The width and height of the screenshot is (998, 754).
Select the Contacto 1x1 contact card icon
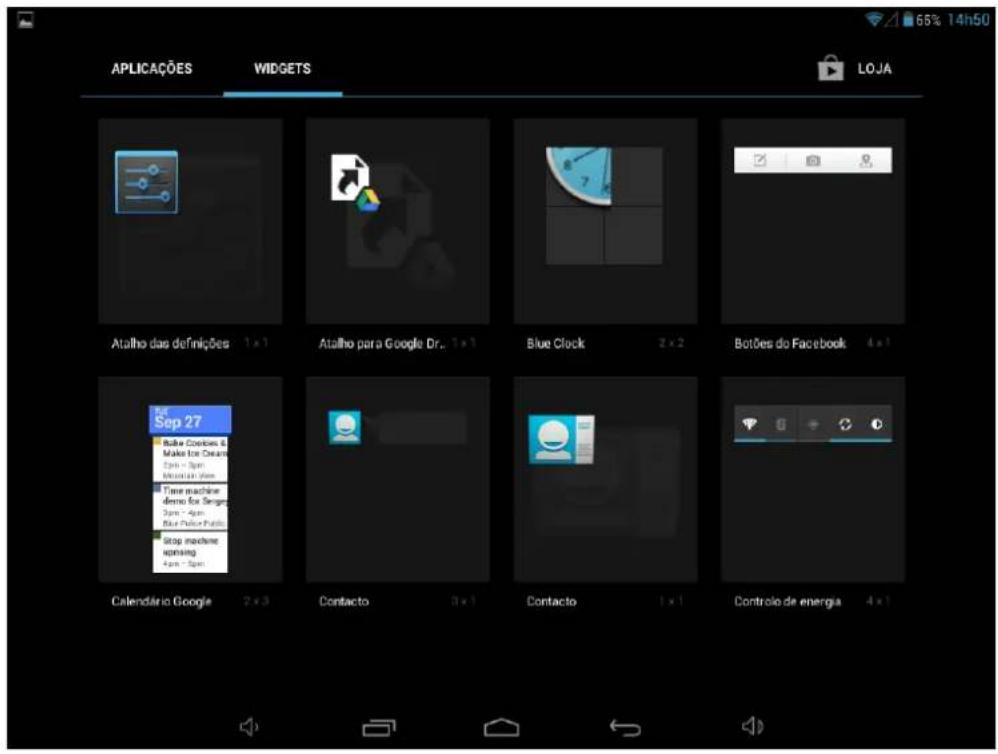(561, 439)
